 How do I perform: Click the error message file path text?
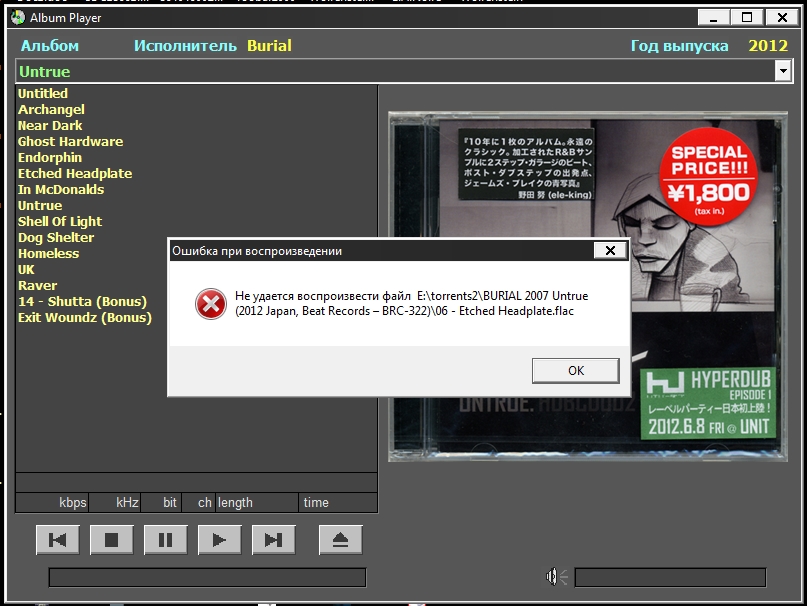pyautogui.click(x=412, y=303)
